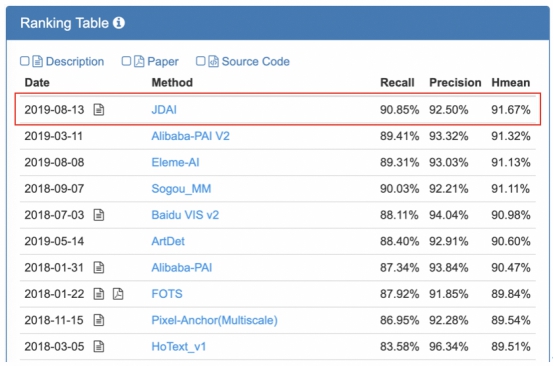The height and width of the screenshot is (366, 554).
Task: Open the description icon for Alibaba-PAI row
Action: point(99,267)
